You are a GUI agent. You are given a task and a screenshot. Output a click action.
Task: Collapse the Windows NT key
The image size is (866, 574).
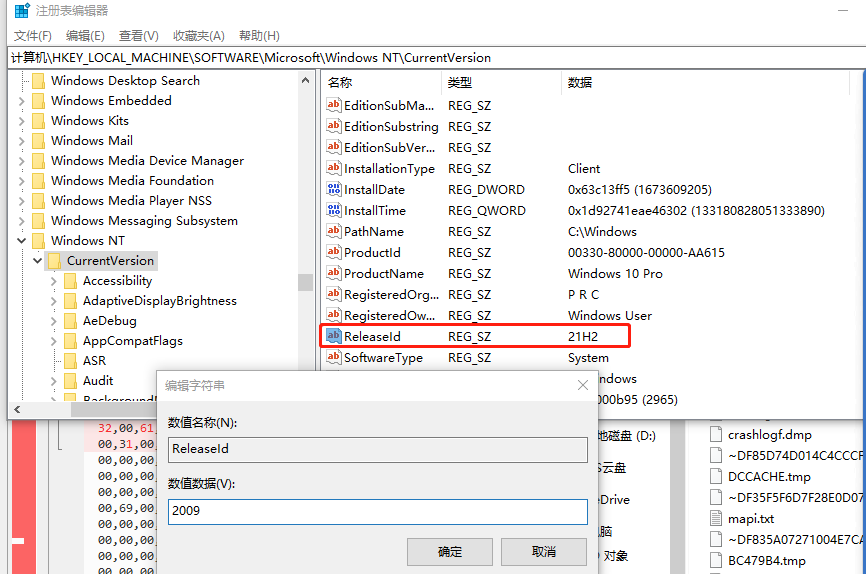click(x=22, y=241)
